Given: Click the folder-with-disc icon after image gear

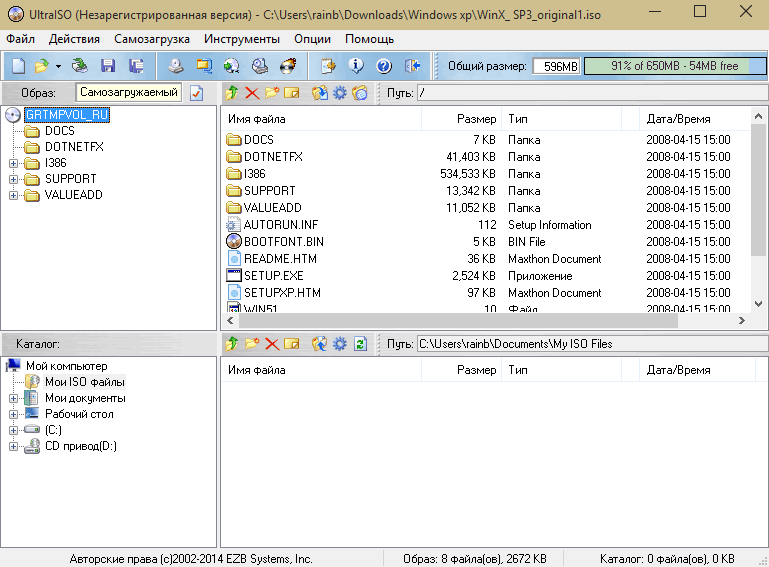Looking at the screenshot, I should click(359, 93).
